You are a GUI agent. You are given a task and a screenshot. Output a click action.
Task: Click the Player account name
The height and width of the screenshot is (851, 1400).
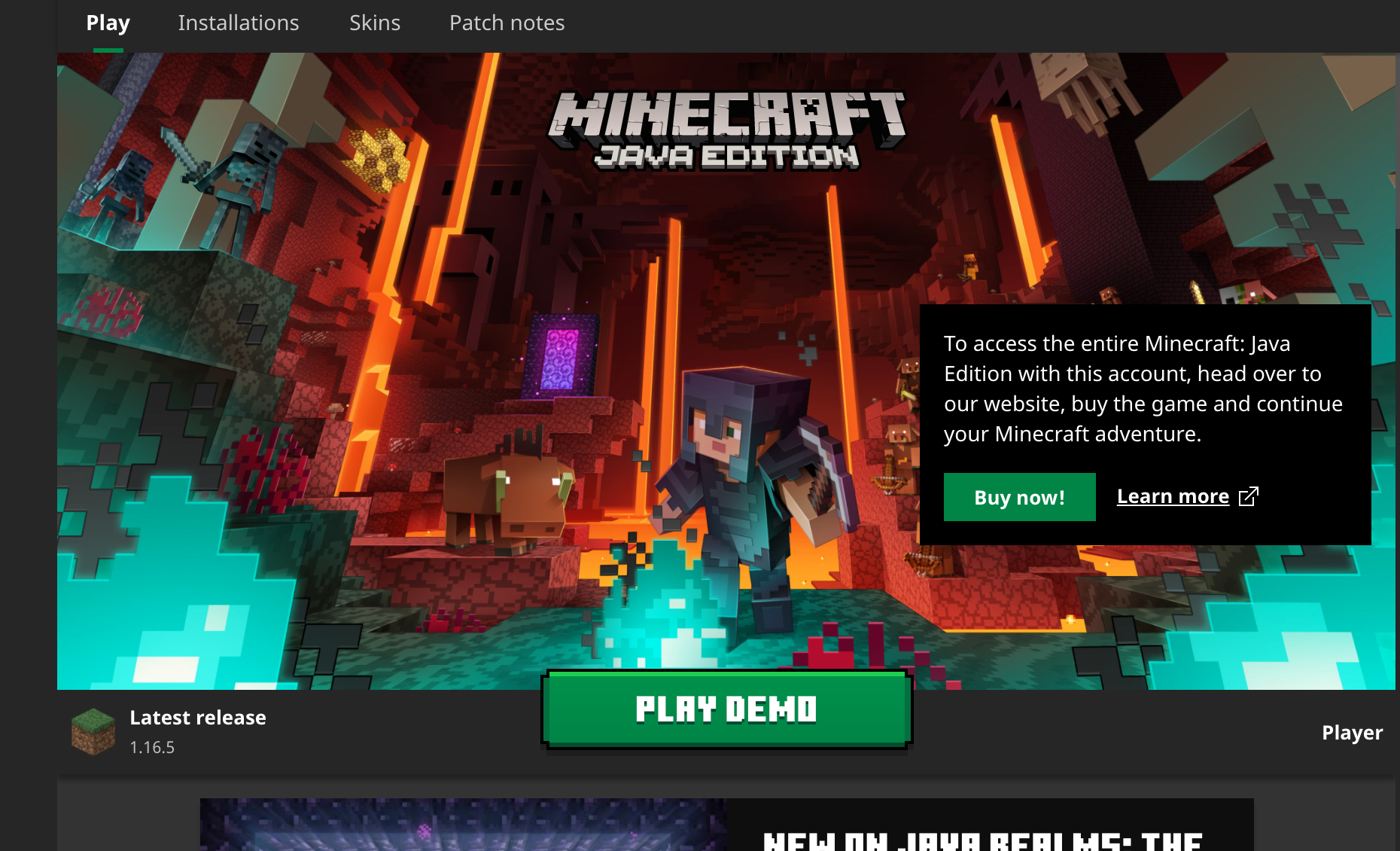[x=1352, y=733]
